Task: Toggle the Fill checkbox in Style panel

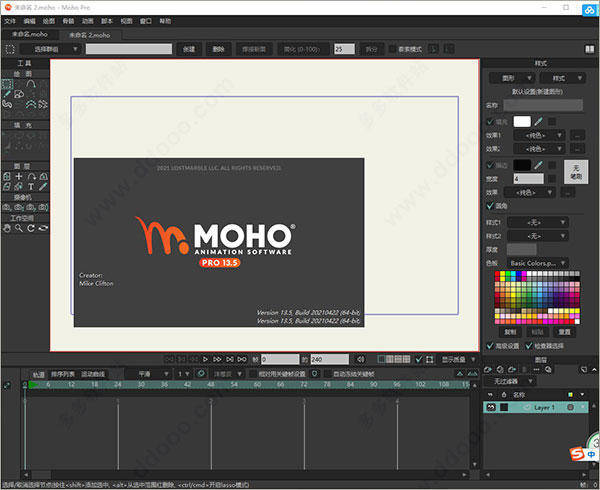Action: coord(490,122)
